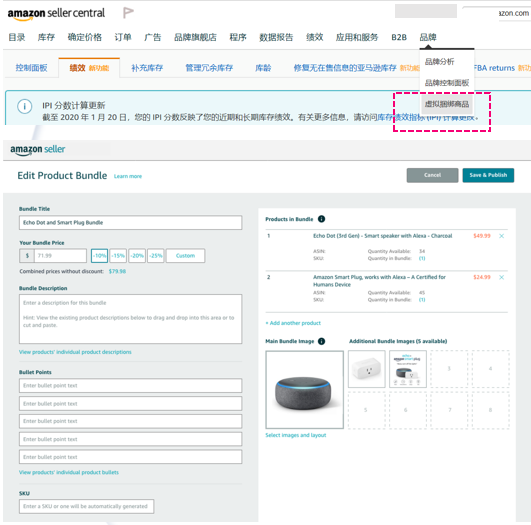531x525 pixels.
Task: Click Echo Dot quantity in bundle (1)
Action: coord(422,258)
